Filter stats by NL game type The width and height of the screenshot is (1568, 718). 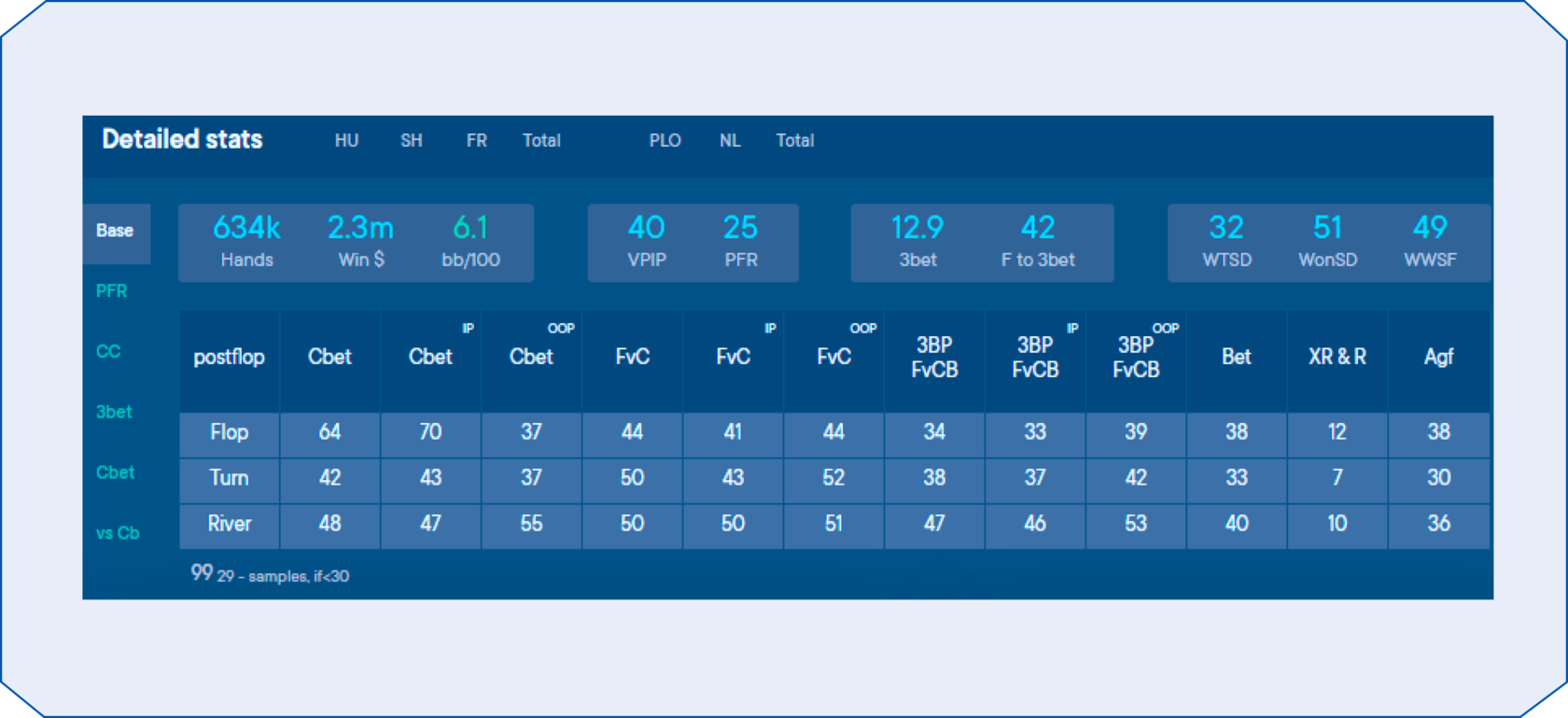[x=730, y=140]
